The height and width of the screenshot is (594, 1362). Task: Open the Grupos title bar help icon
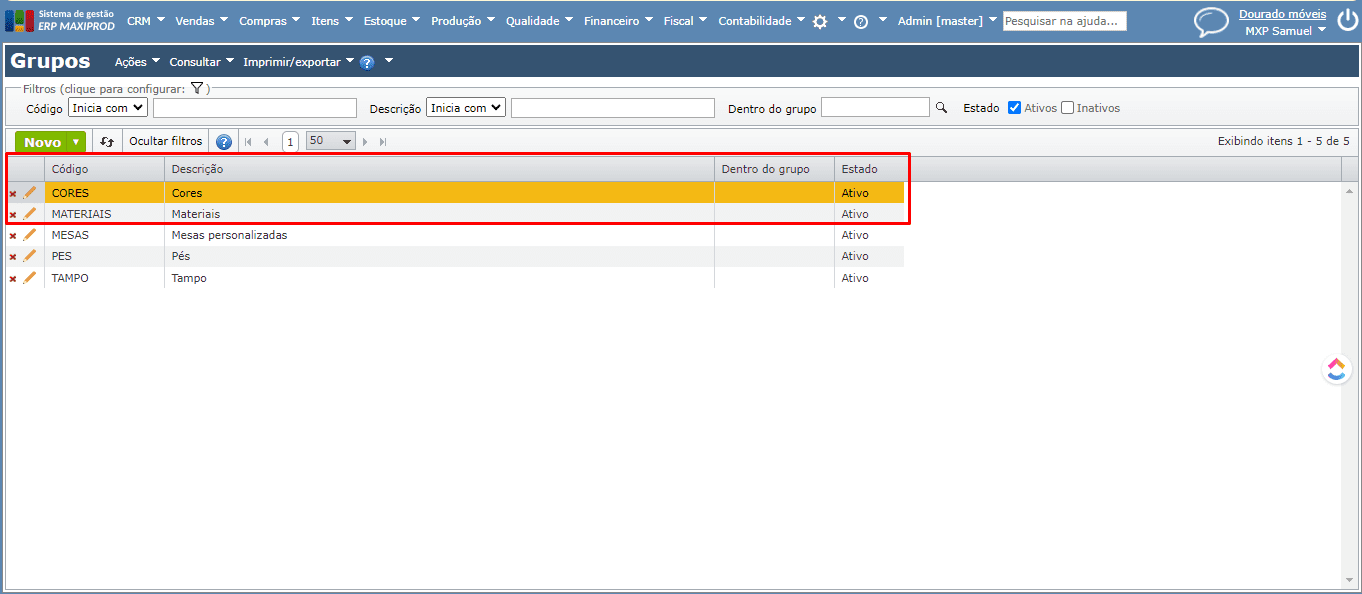(x=367, y=62)
